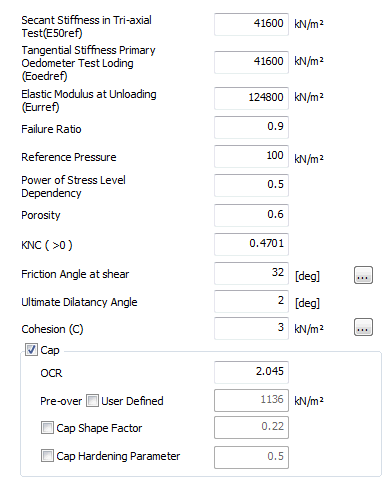
Task: Select the OCR value field
Action: tap(251, 372)
